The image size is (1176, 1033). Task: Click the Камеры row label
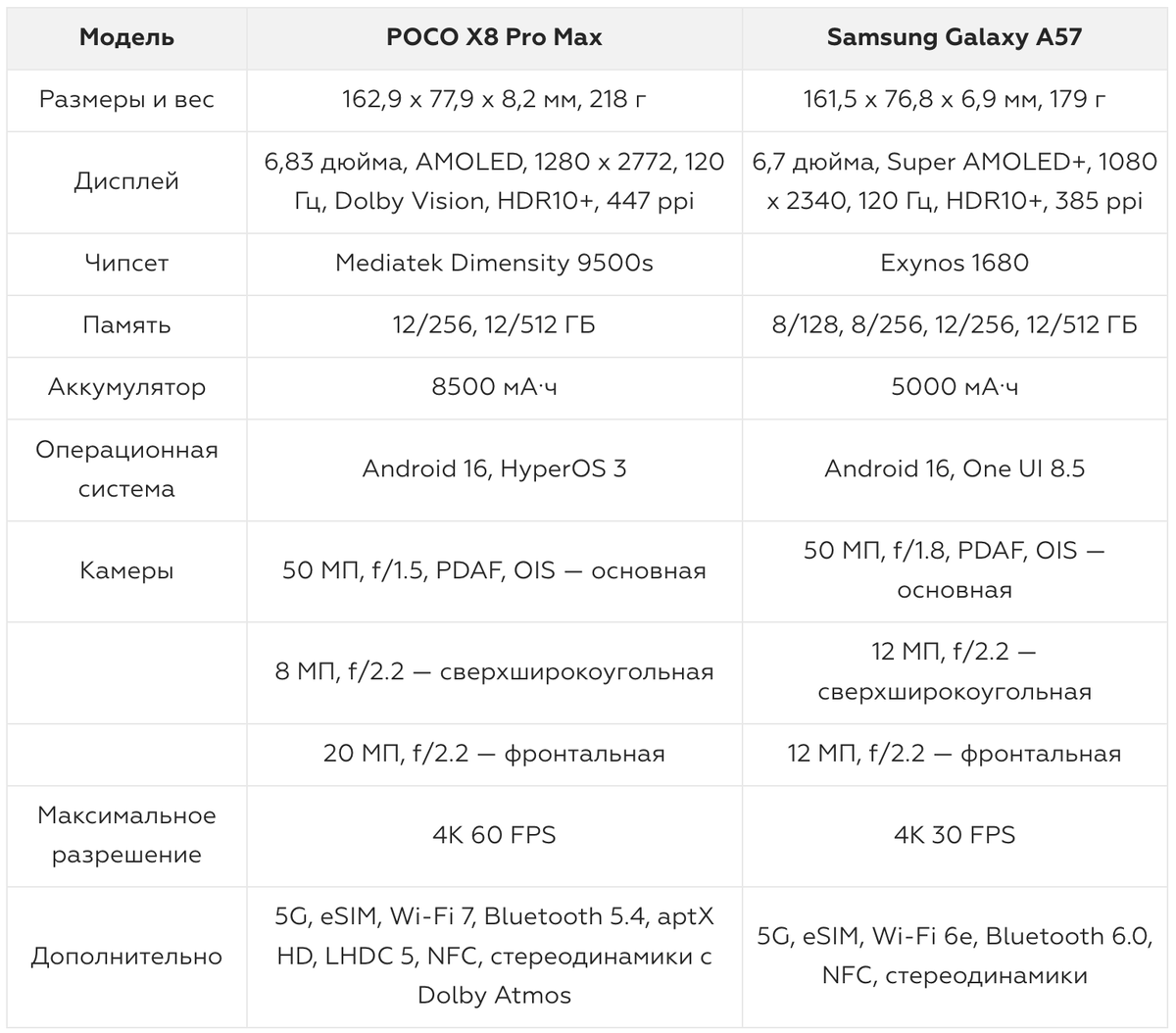tap(126, 570)
